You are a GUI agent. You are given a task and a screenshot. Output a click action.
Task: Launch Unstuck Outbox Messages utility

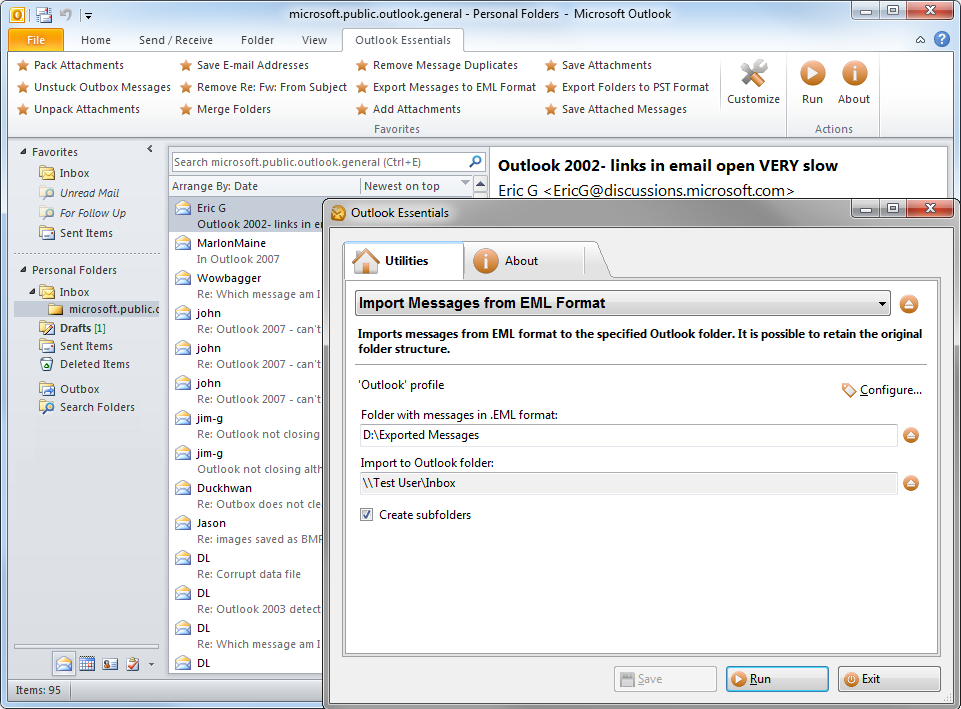(94, 87)
